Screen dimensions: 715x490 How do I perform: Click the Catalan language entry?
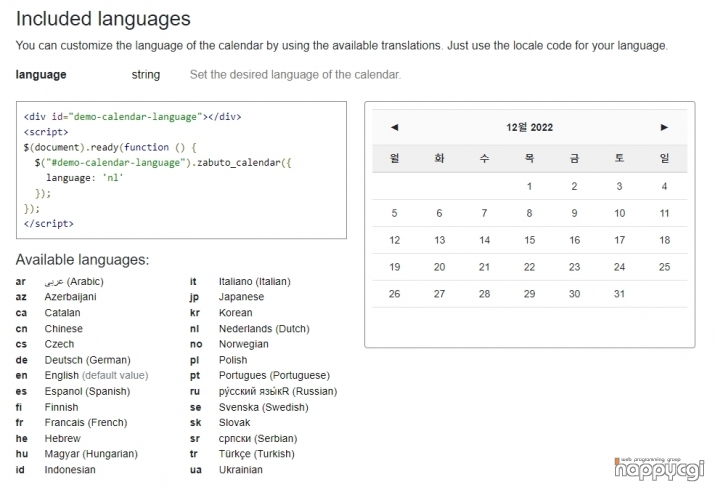[62, 313]
